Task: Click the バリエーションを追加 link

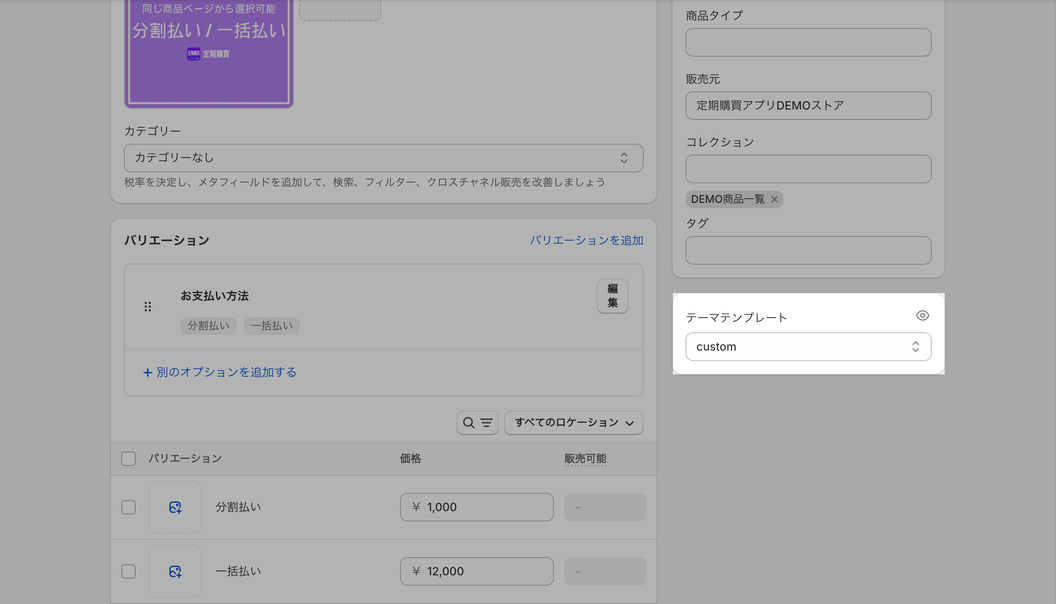Action: click(586, 240)
